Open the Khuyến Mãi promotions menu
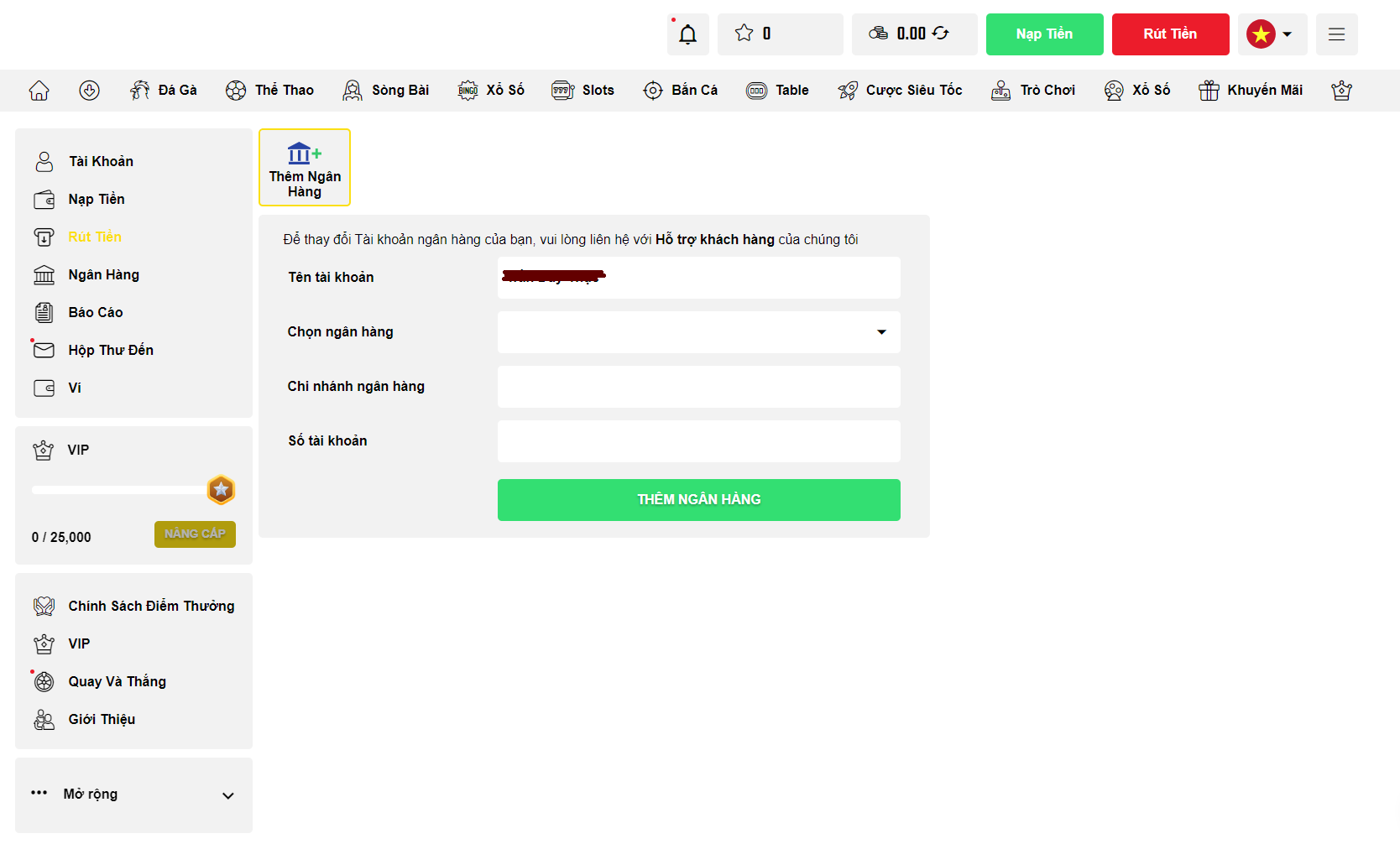The height and width of the screenshot is (844, 1400). click(1251, 91)
